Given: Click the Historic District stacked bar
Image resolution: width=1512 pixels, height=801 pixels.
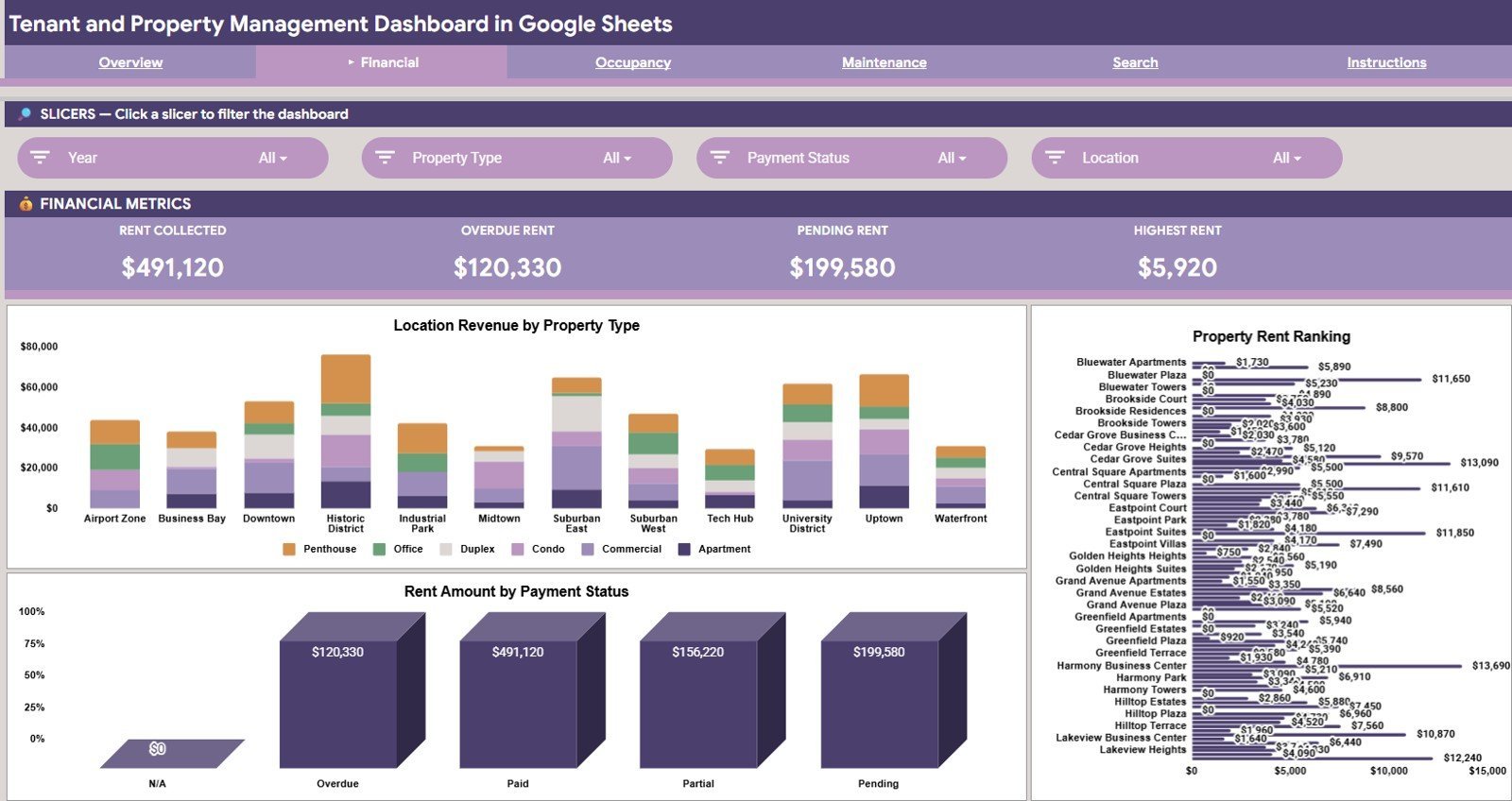Looking at the screenshot, I should pyautogui.click(x=346, y=432).
